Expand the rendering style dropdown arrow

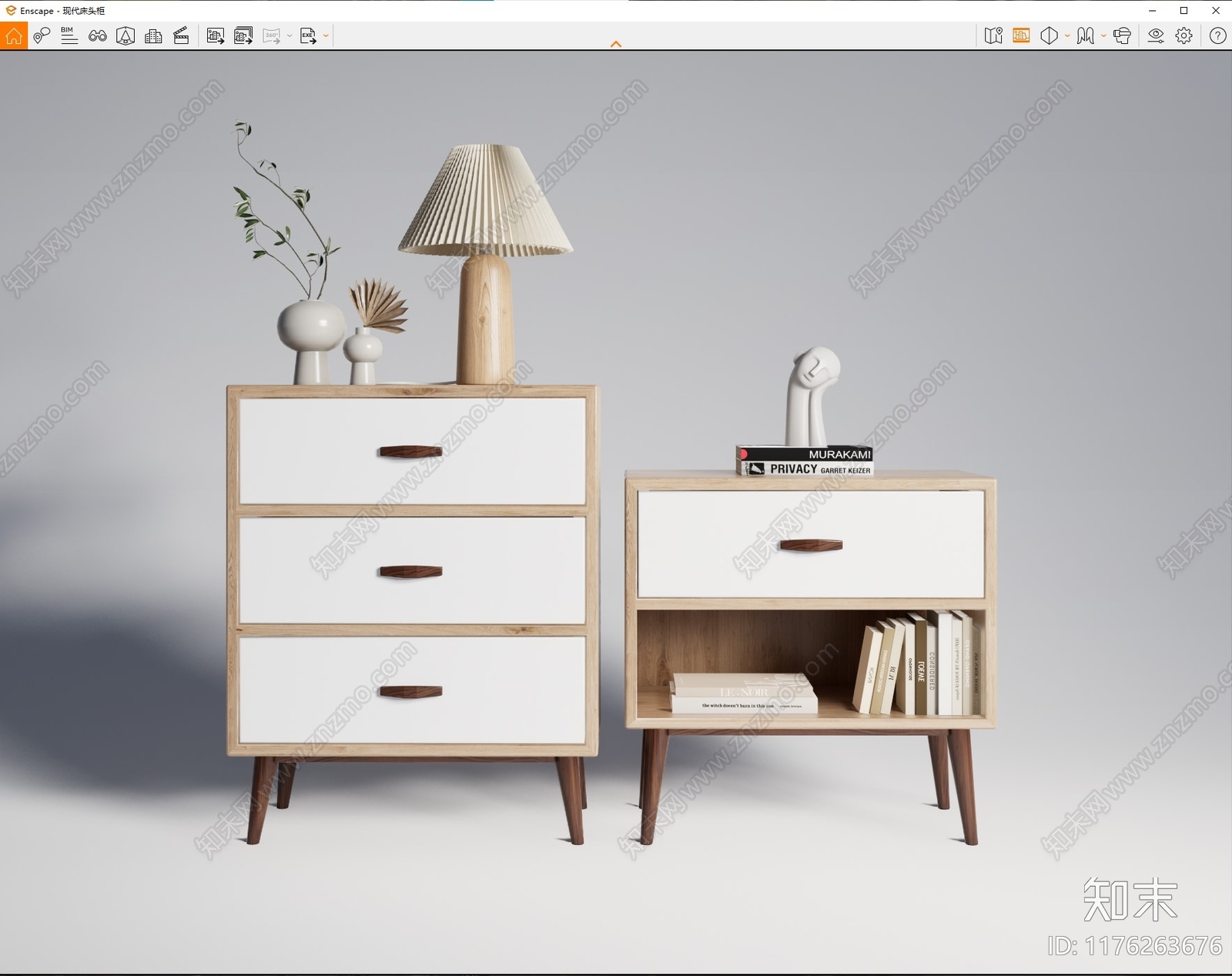pyautogui.click(x=1067, y=35)
